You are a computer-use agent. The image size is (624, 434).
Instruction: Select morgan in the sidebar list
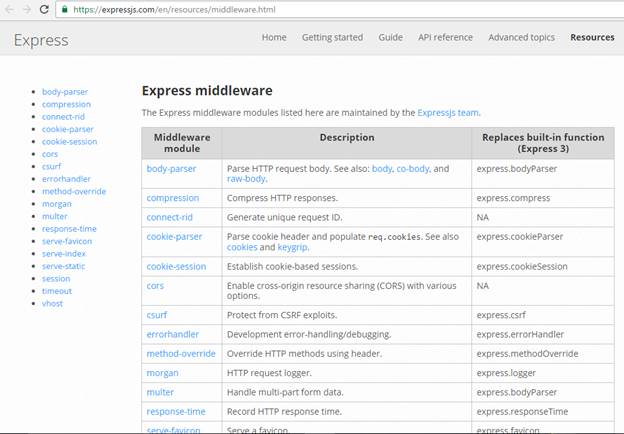coord(57,204)
